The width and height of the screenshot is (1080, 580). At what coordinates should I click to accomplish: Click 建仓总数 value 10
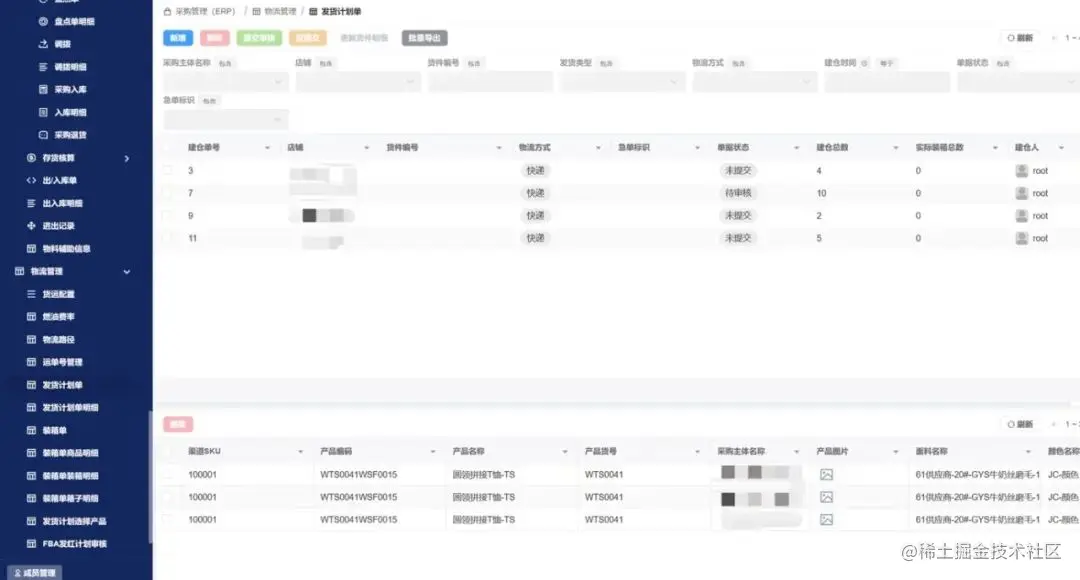click(x=821, y=194)
